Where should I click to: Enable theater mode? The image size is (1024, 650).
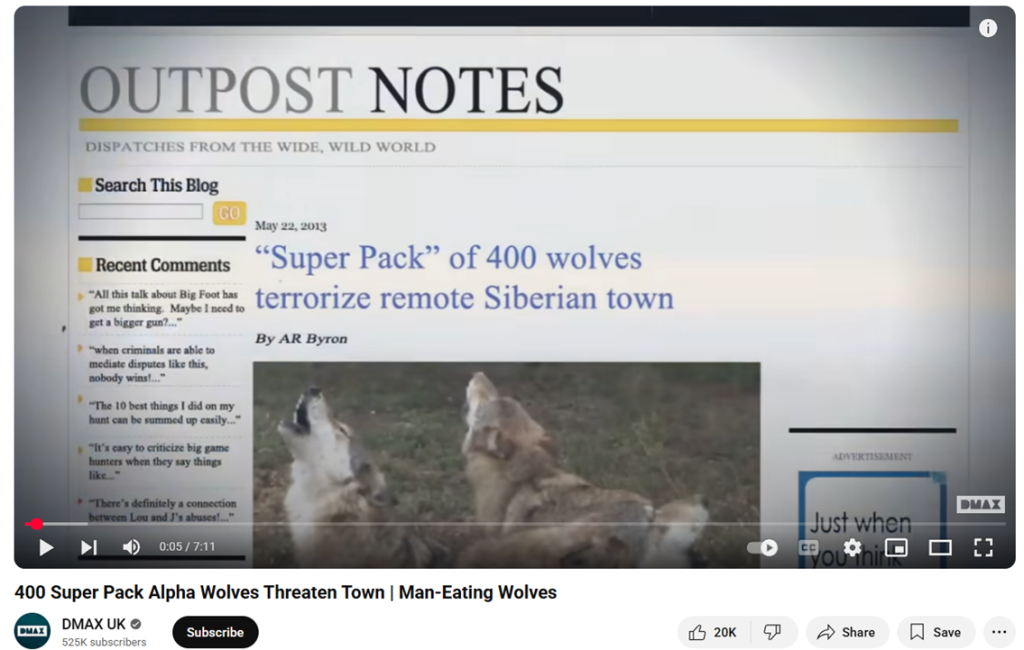click(x=940, y=547)
